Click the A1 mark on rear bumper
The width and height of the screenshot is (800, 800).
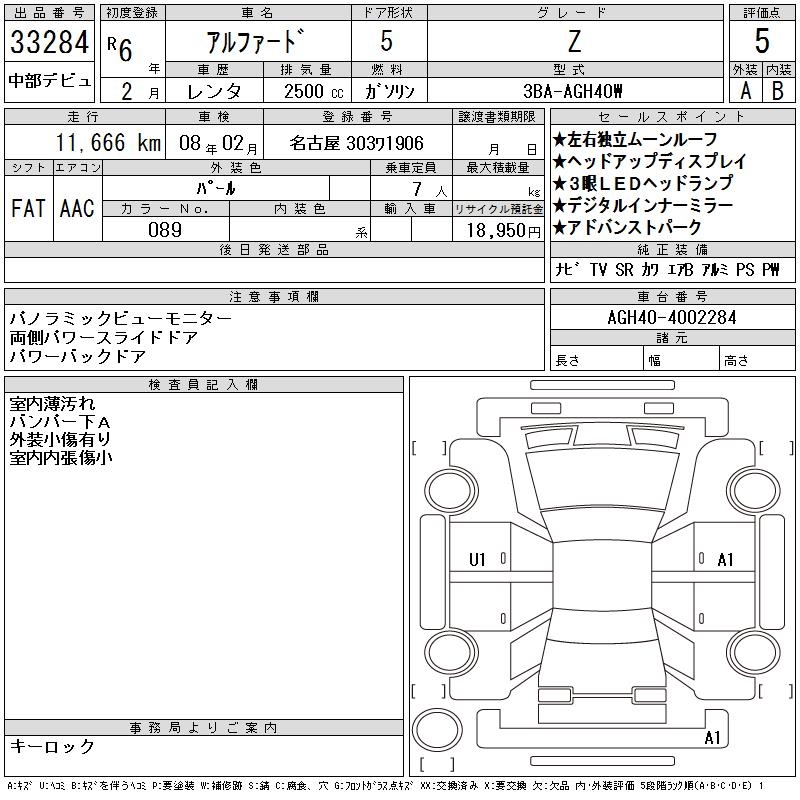[712, 737]
